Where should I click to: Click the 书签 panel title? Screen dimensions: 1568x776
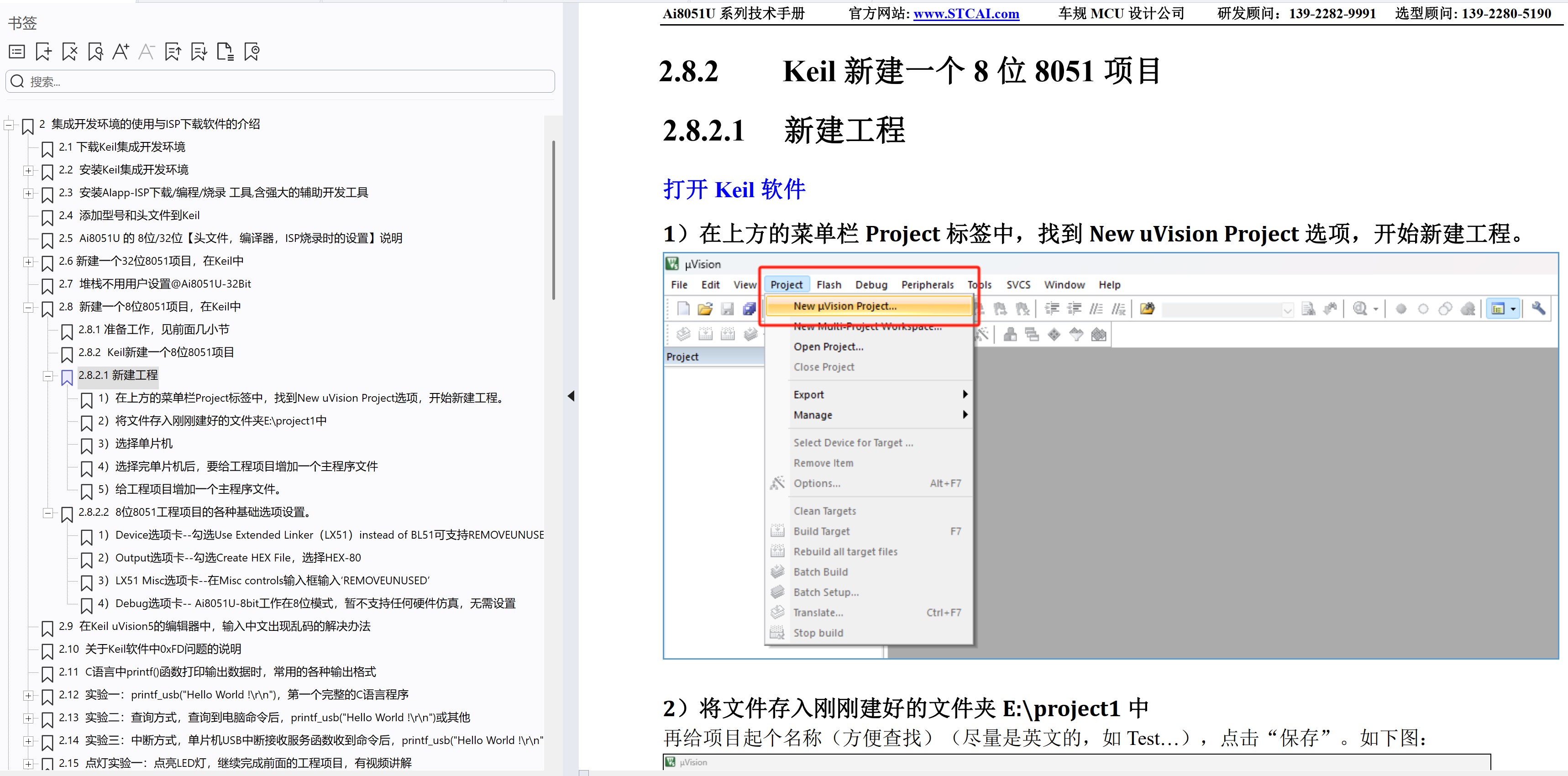point(22,23)
